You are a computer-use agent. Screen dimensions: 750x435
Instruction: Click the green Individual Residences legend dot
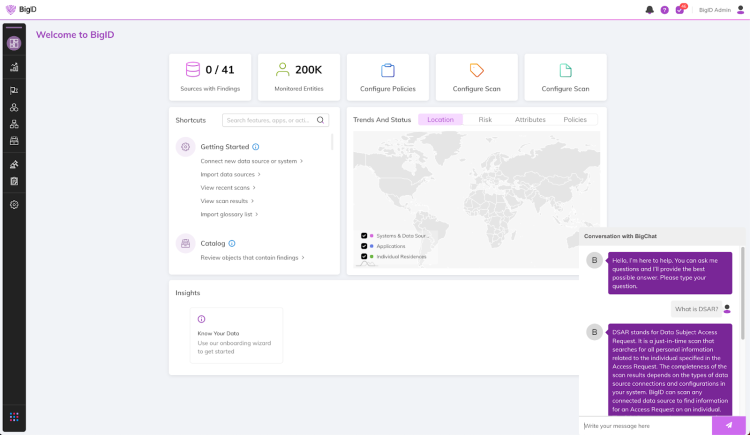coord(372,257)
